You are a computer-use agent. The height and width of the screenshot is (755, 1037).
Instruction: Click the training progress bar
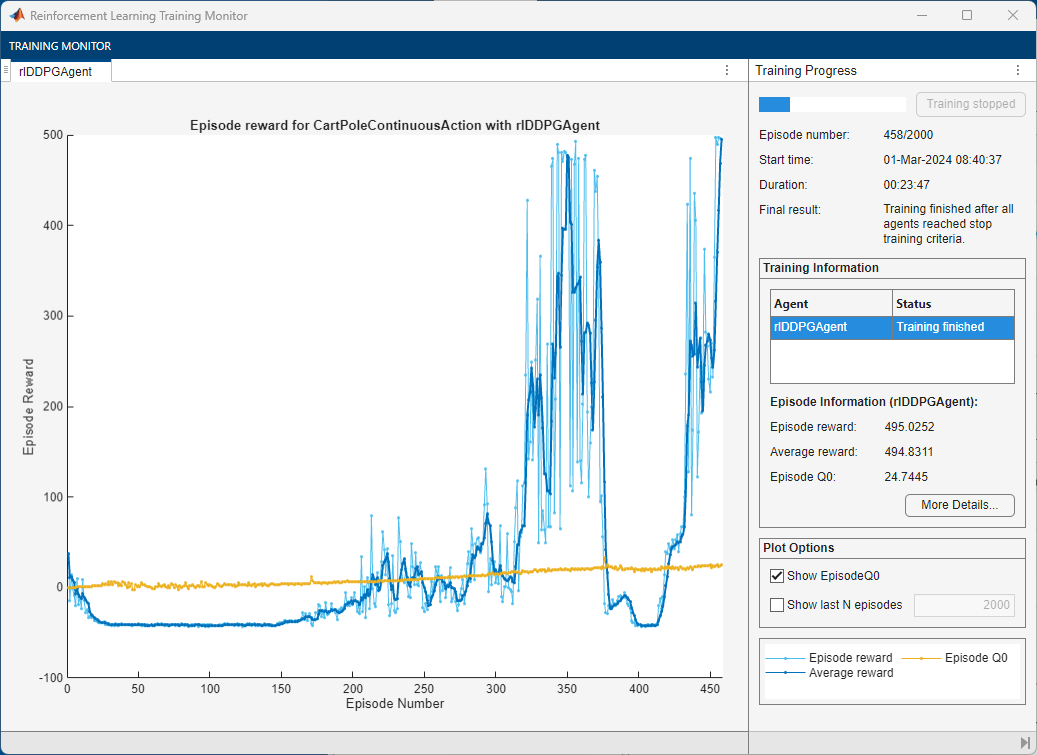click(832, 104)
